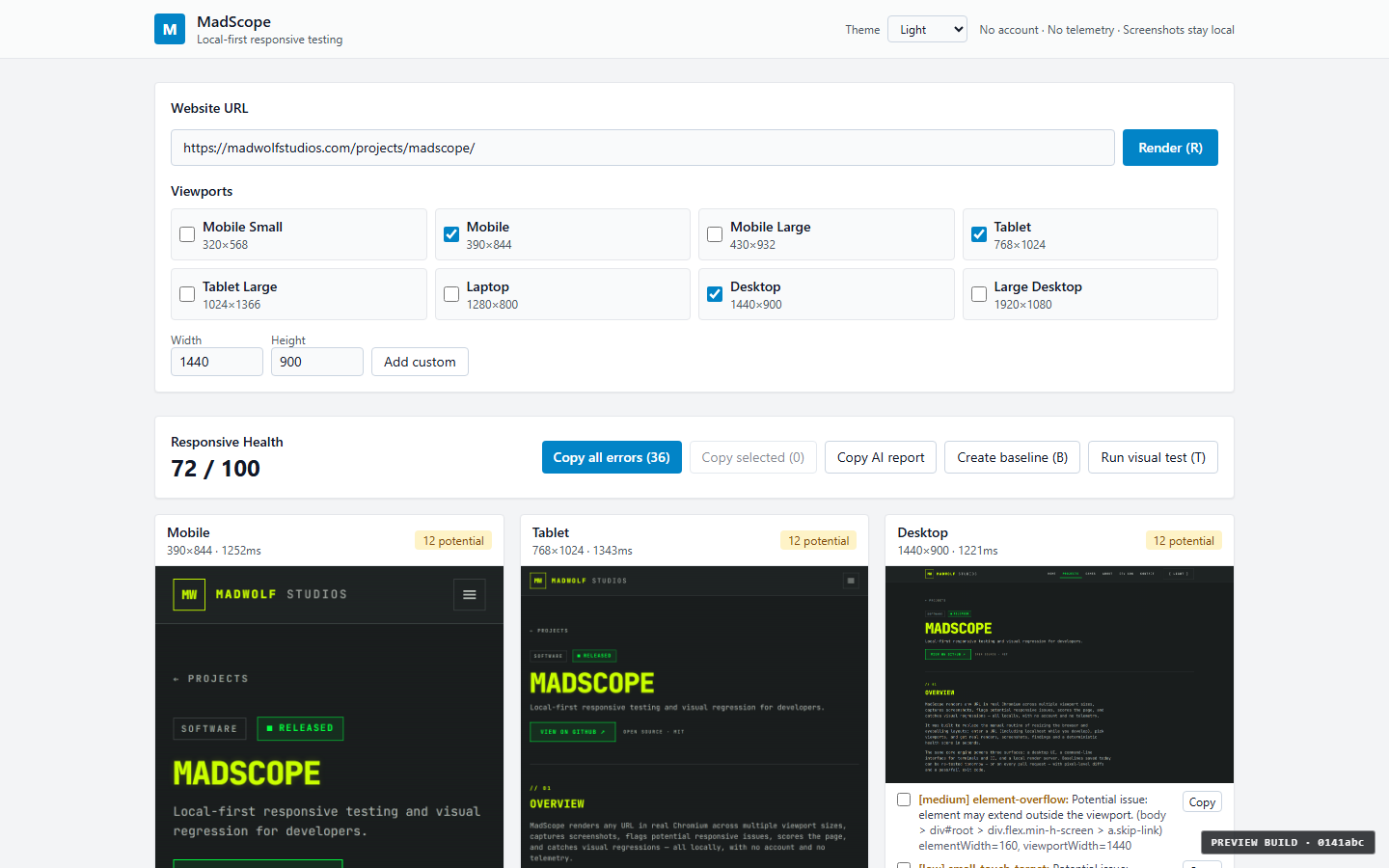The image size is (1389, 868).
Task: Uncheck the Desktop 1440×900 viewport
Action: pos(715,294)
